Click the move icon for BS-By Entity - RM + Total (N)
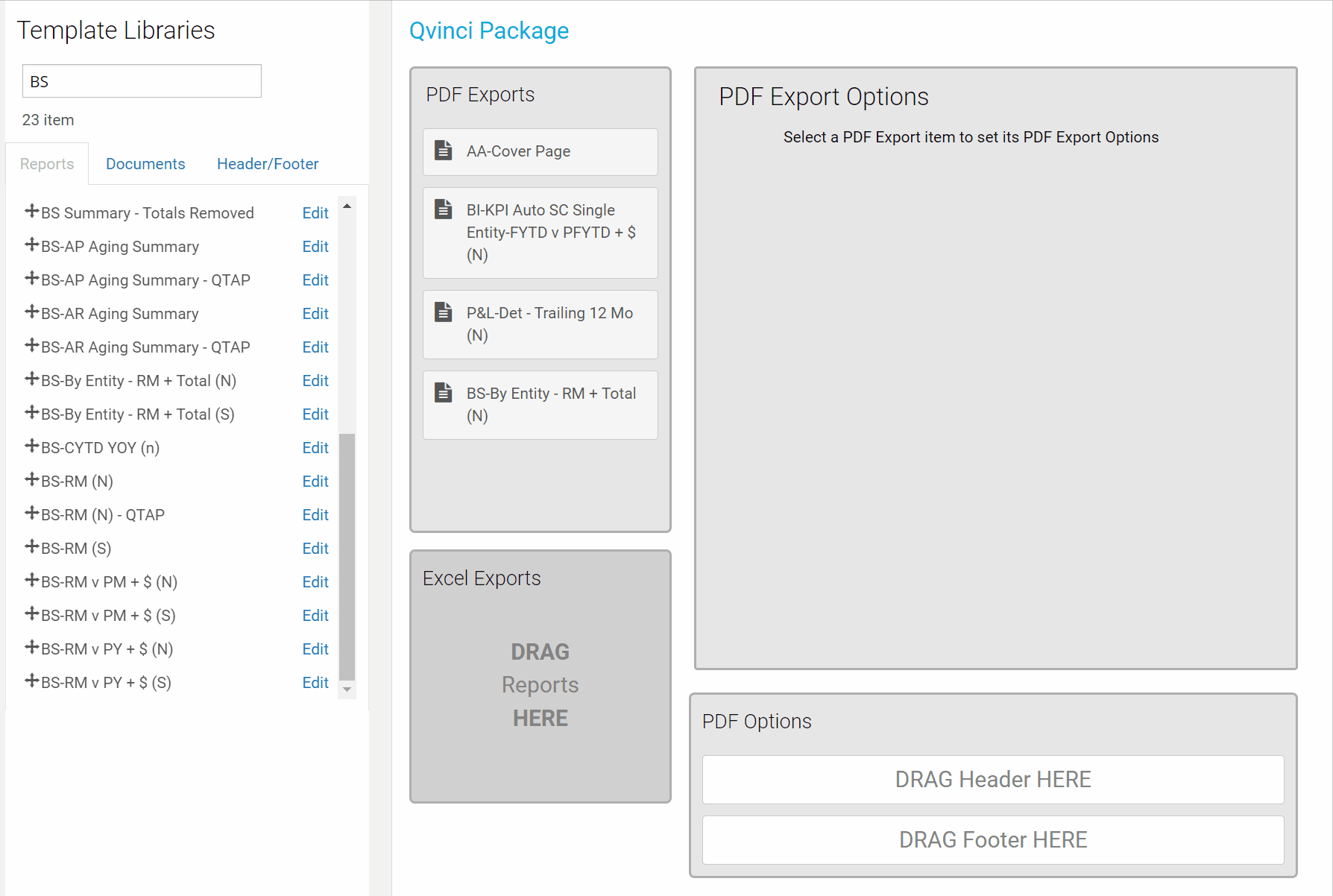The height and width of the screenshot is (896, 1333). point(31,379)
